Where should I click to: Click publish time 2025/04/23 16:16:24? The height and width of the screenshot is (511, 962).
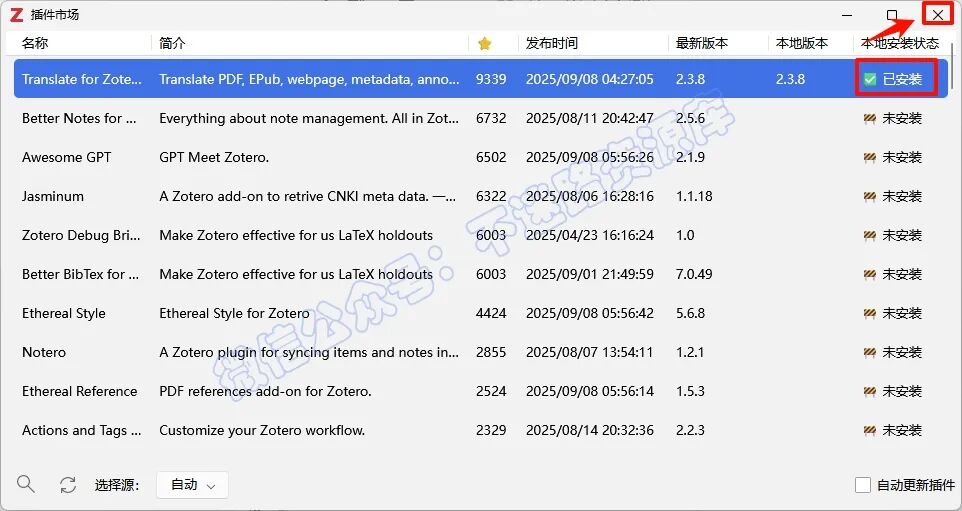tap(590, 236)
